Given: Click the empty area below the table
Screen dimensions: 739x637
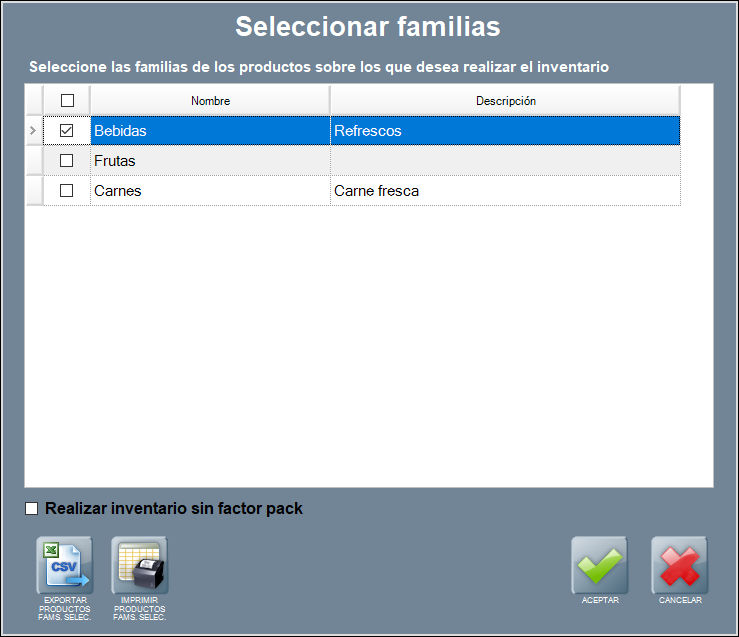Looking at the screenshot, I should [x=368, y=350].
